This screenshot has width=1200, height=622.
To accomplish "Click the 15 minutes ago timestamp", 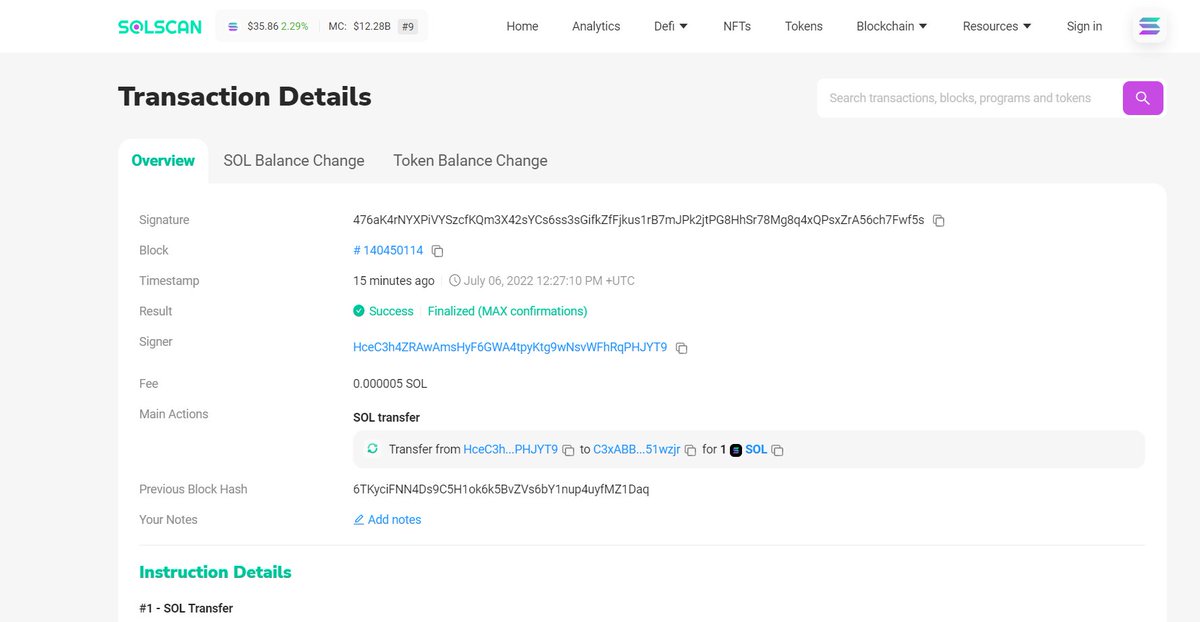I will 394,281.
